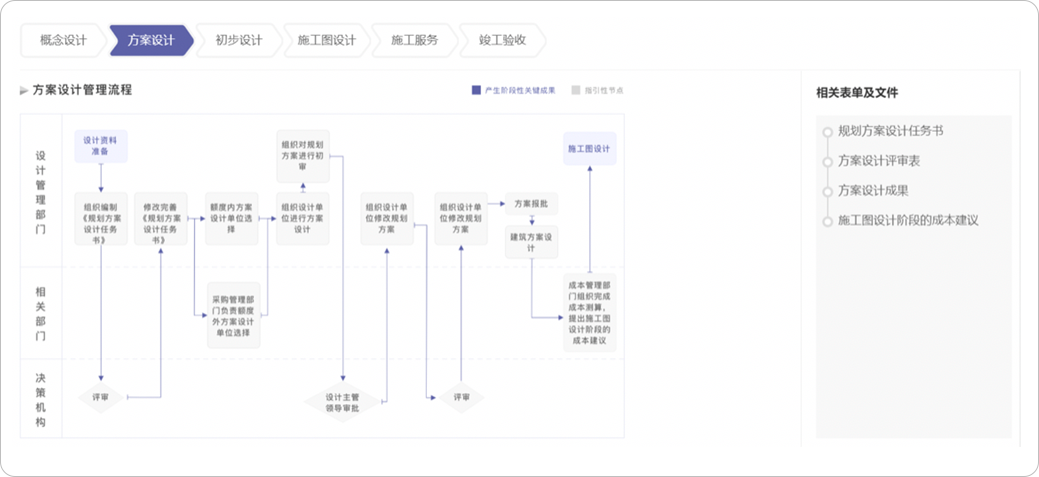This screenshot has height=477, width=1039.
Task: Switch to the 概念设计 stage tab
Action: click(63, 41)
